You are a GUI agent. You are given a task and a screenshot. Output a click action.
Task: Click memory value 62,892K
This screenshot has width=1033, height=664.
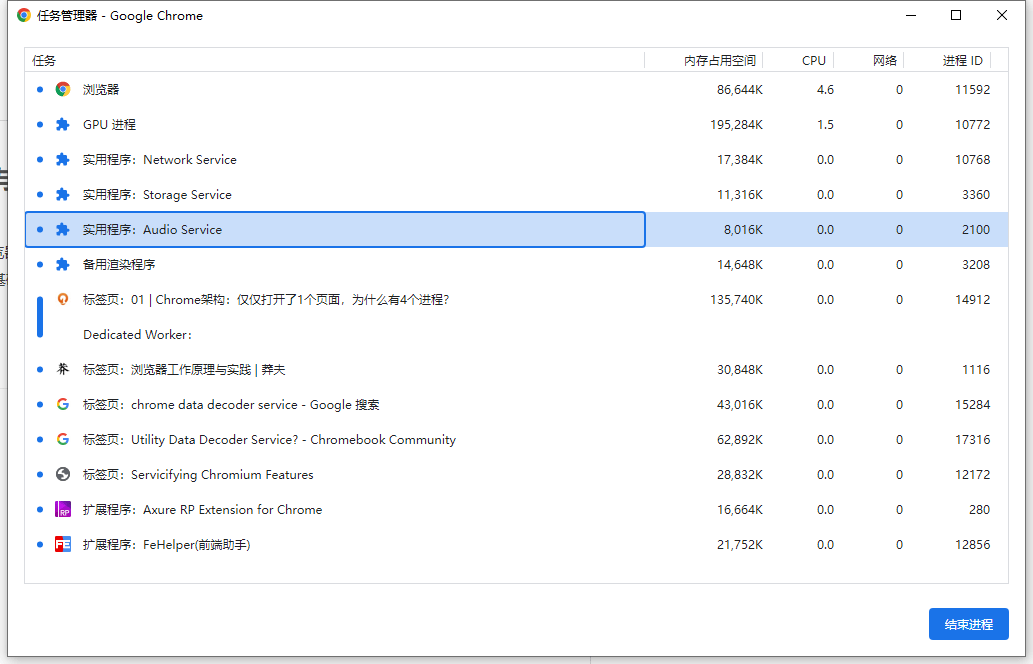(x=739, y=439)
